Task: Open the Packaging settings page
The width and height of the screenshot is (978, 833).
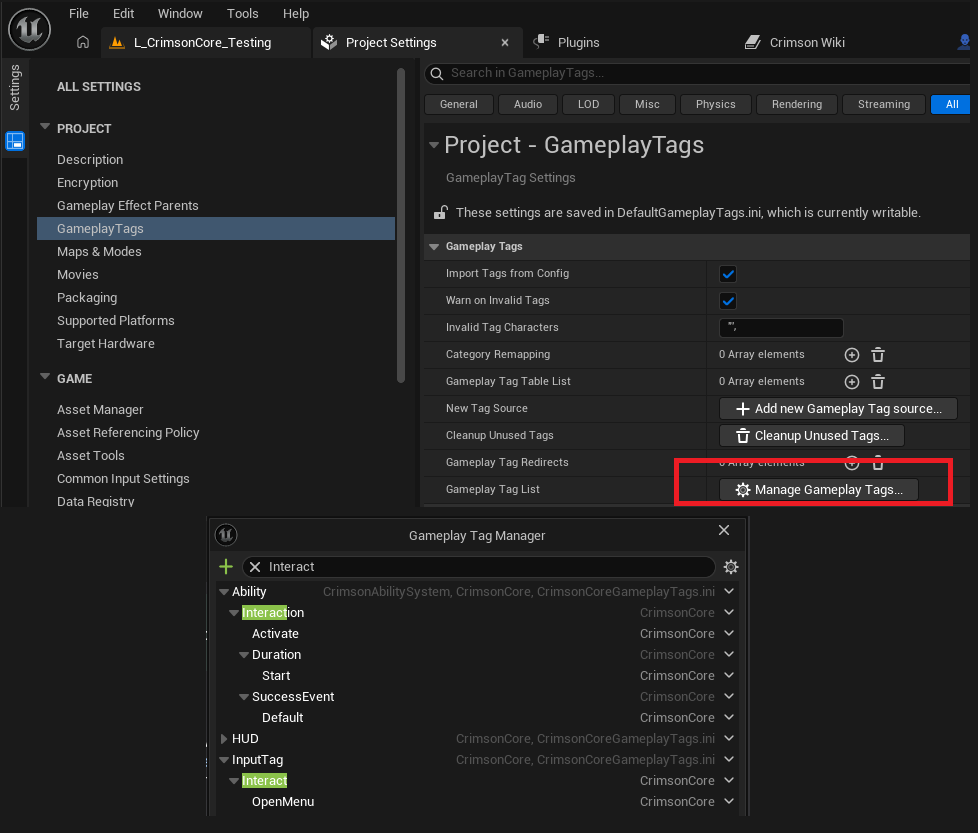Action: click(x=87, y=298)
